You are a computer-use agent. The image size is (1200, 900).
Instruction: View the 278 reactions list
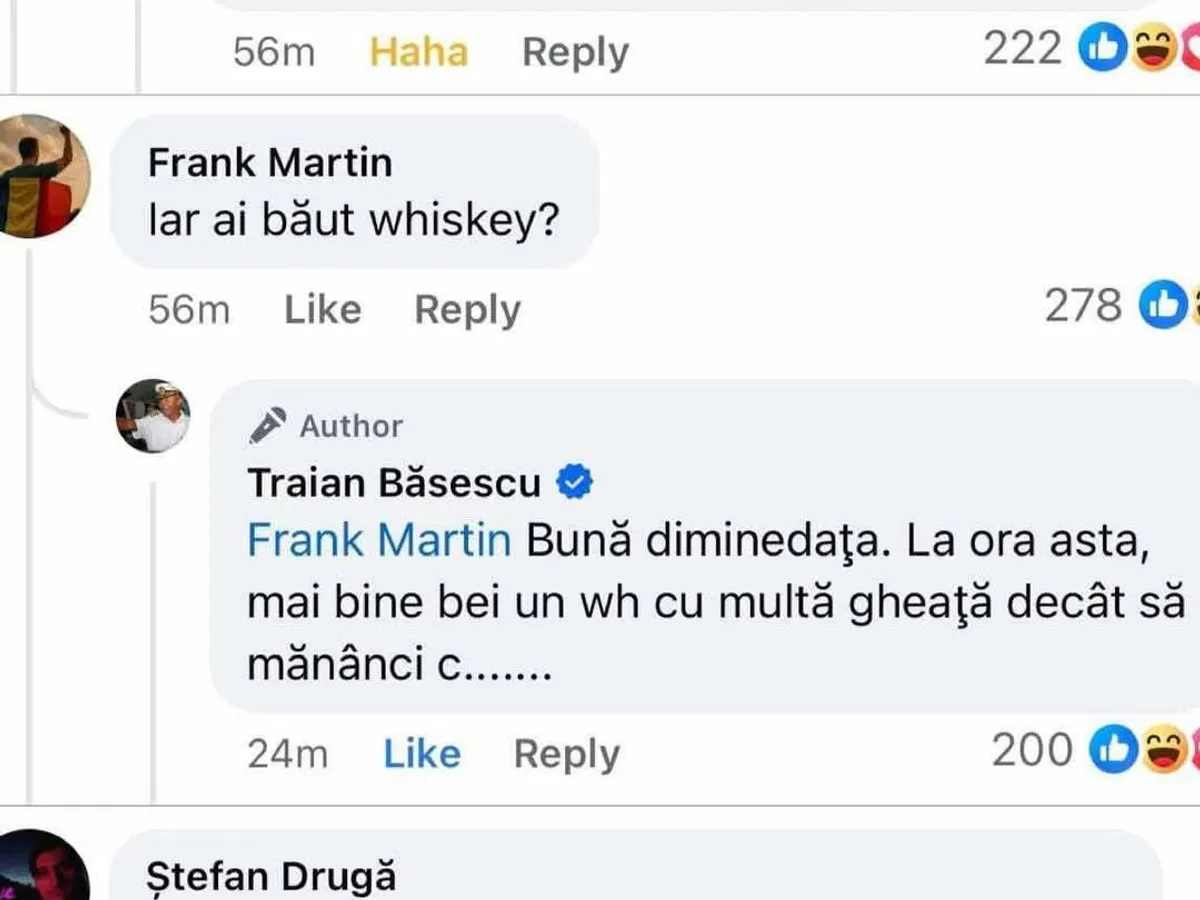click(1084, 306)
